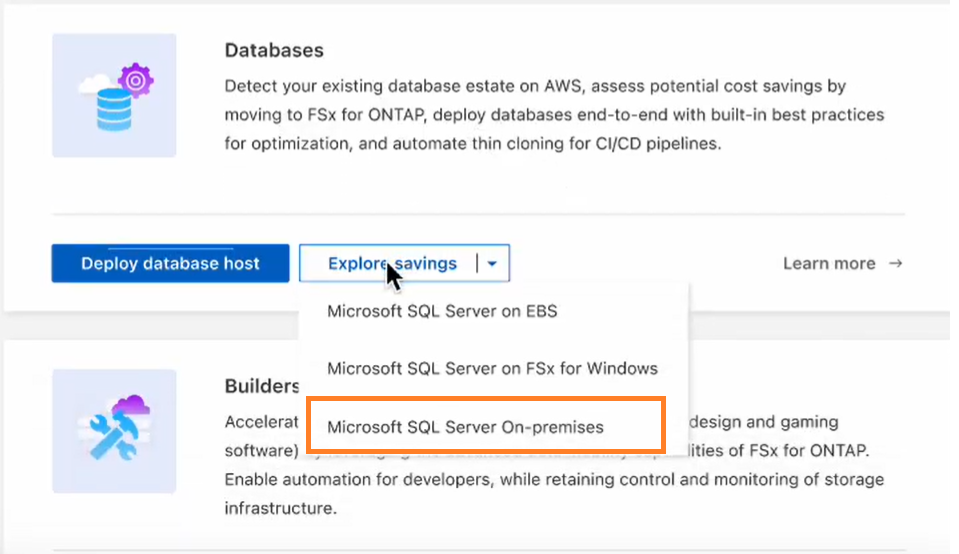The height and width of the screenshot is (554, 959).
Task: Open the Learn more link
Action: click(829, 263)
